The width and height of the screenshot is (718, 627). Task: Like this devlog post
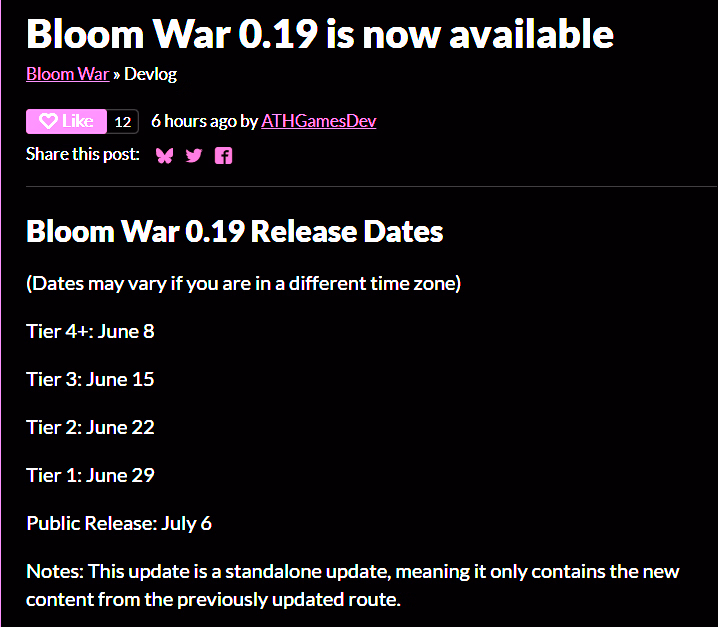coord(66,121)
